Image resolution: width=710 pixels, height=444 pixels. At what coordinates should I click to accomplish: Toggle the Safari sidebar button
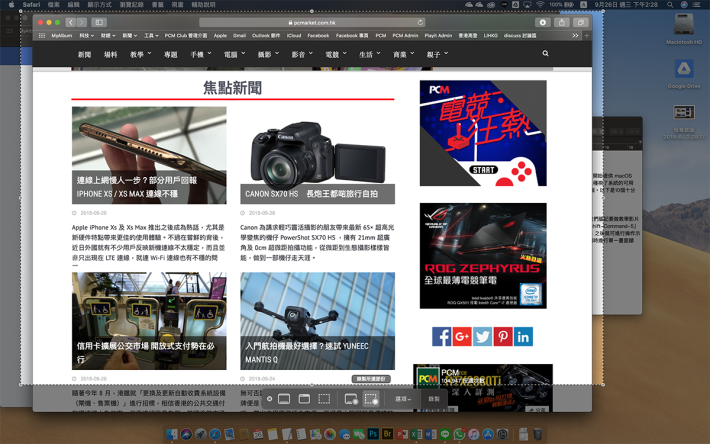coord(99,22)
